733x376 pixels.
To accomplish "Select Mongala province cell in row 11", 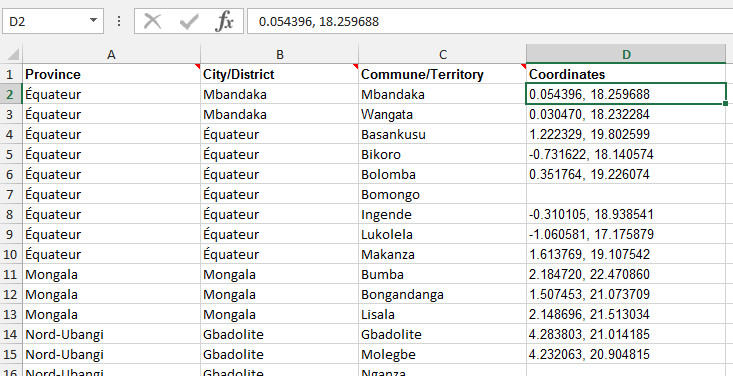I will [x=111, y=274].
